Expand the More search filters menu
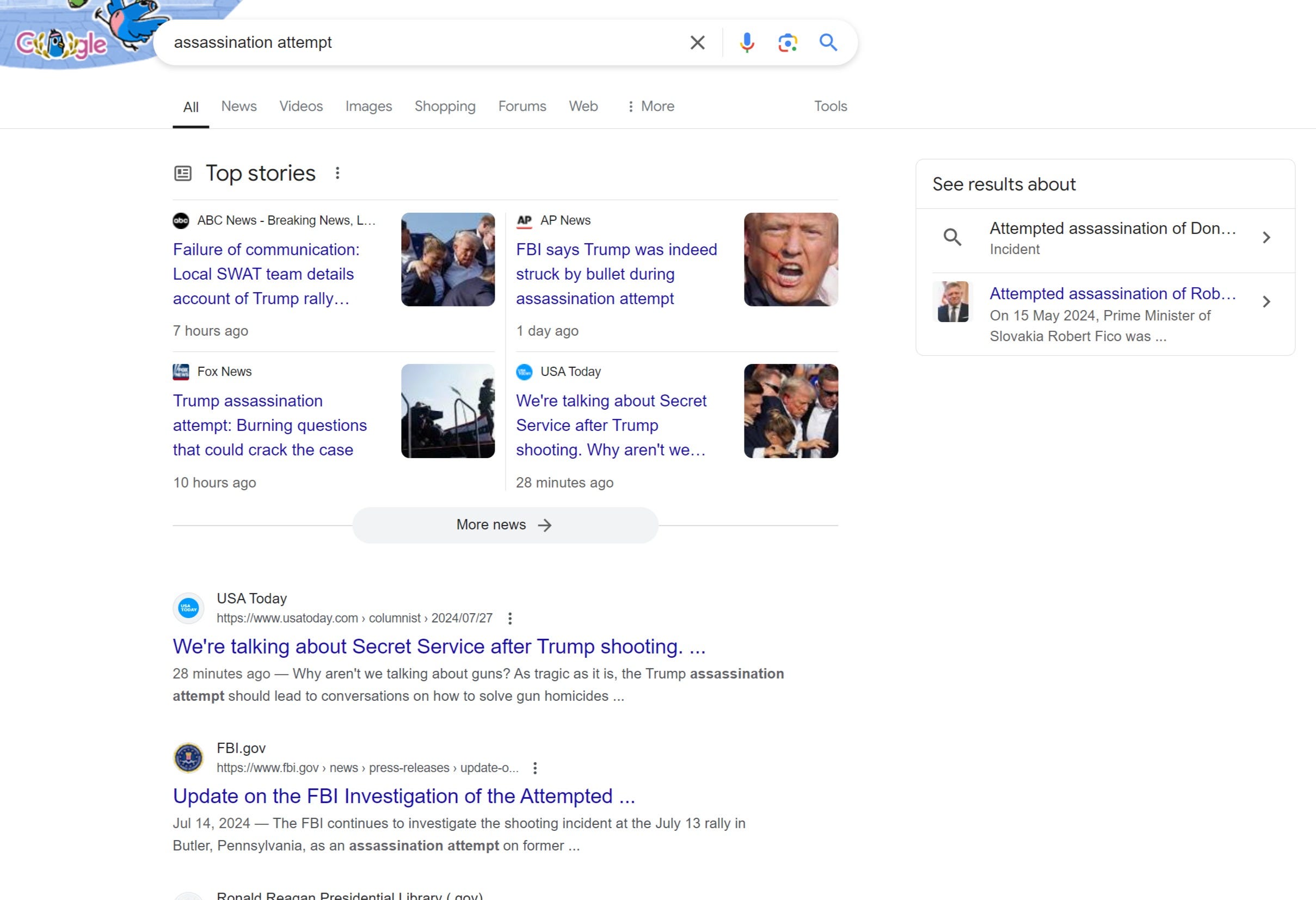The image size is (1316, 900). 650,107
